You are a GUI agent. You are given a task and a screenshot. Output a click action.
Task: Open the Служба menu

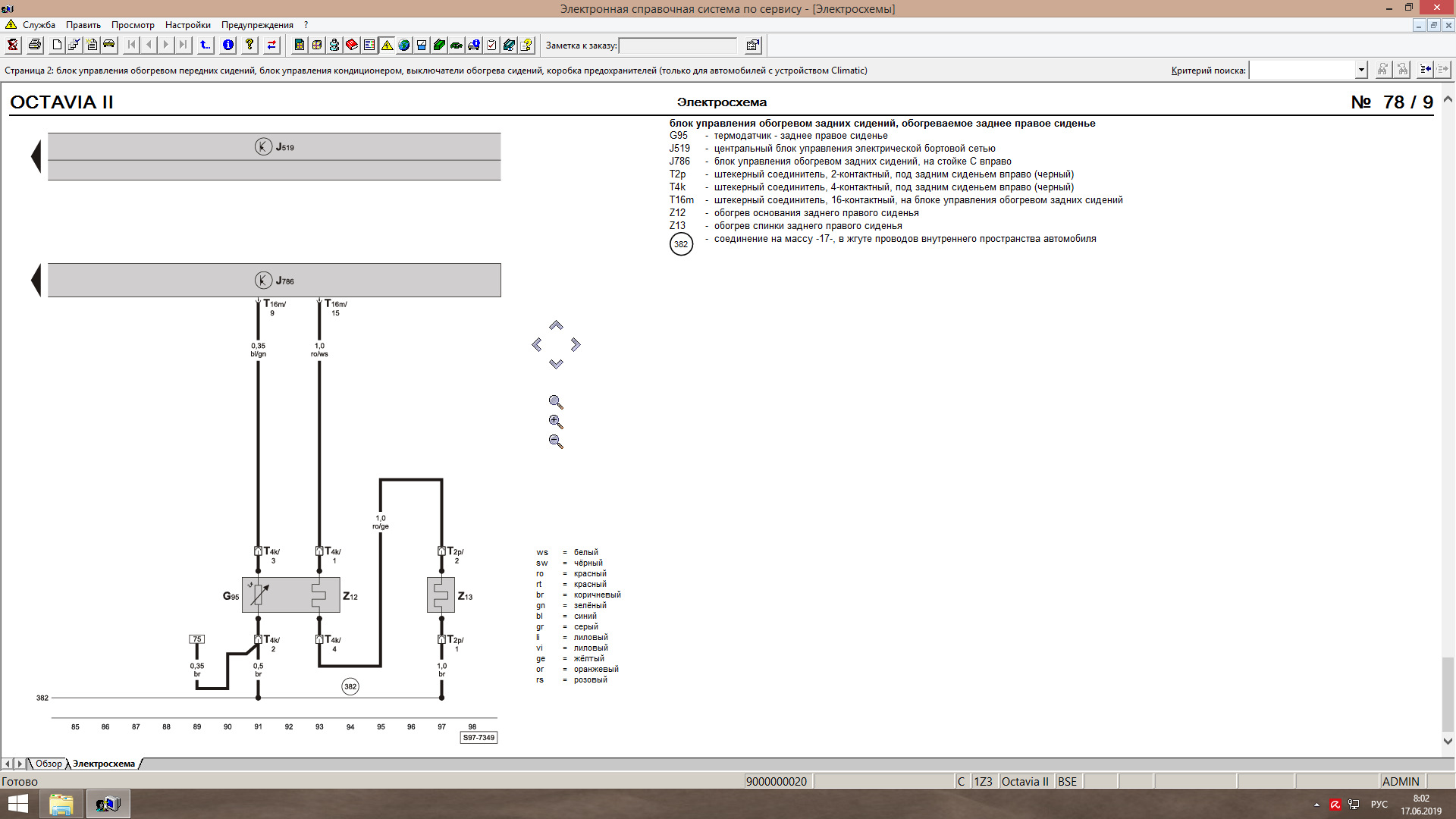tap(39, 25)
